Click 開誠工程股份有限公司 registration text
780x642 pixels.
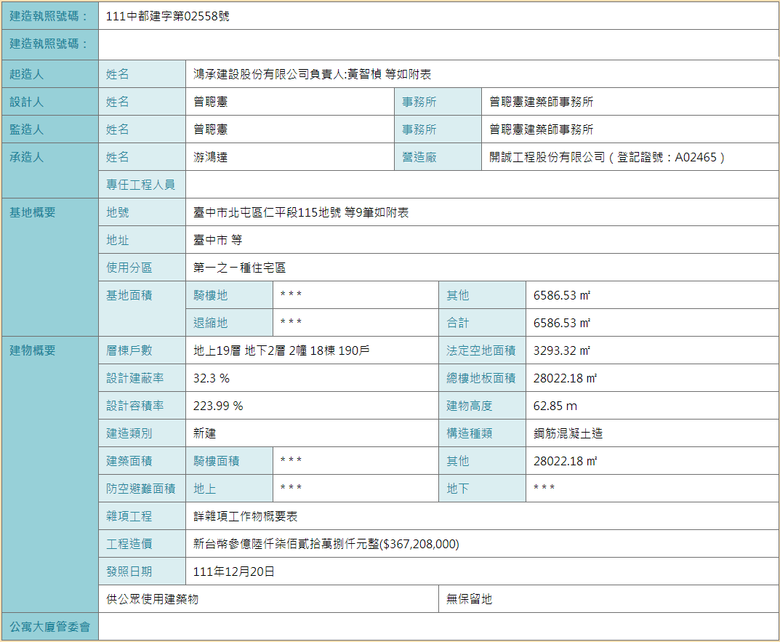(x=607, y=157)
